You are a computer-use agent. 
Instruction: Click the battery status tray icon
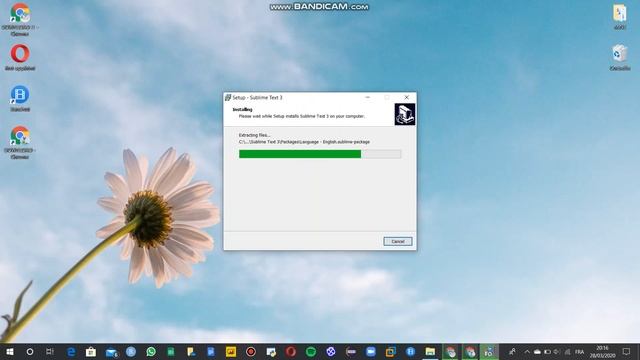(547, 351)
